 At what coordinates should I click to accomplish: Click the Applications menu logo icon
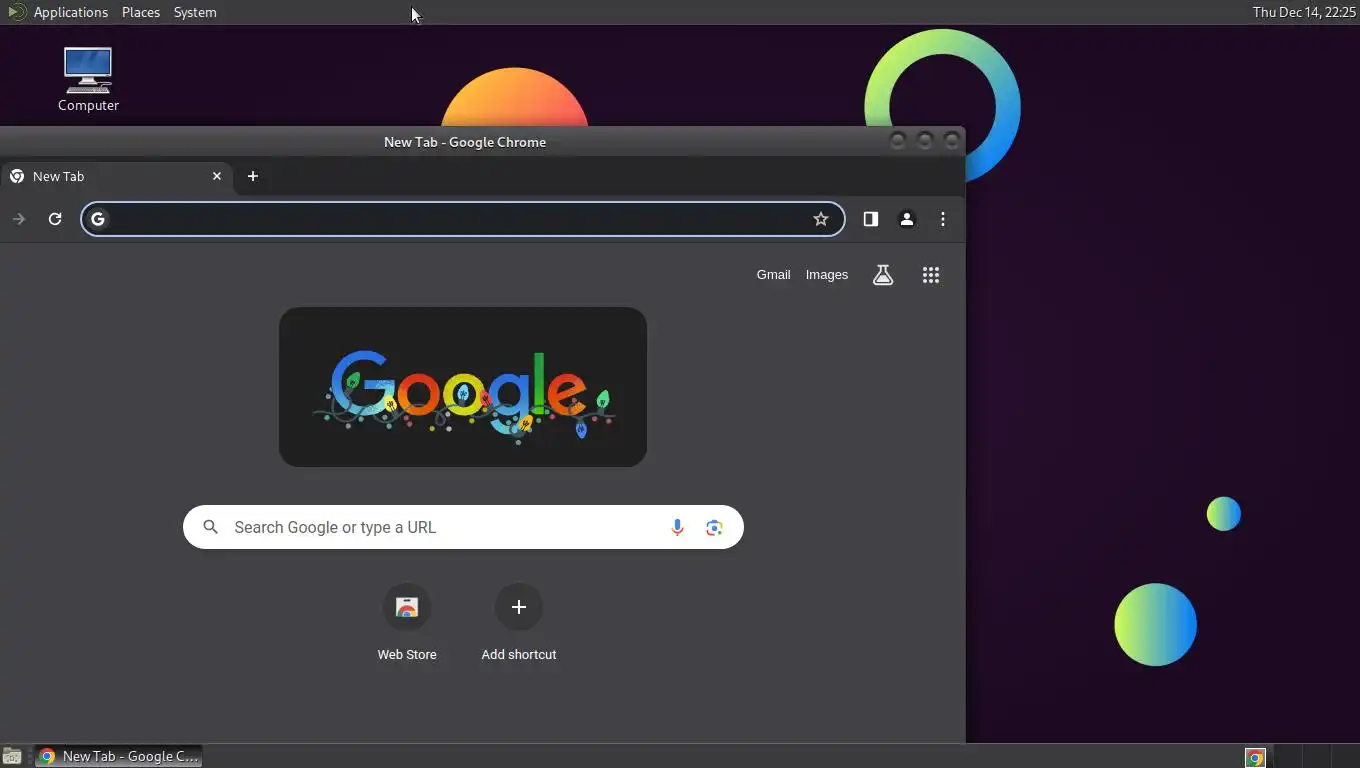(16, 12)
